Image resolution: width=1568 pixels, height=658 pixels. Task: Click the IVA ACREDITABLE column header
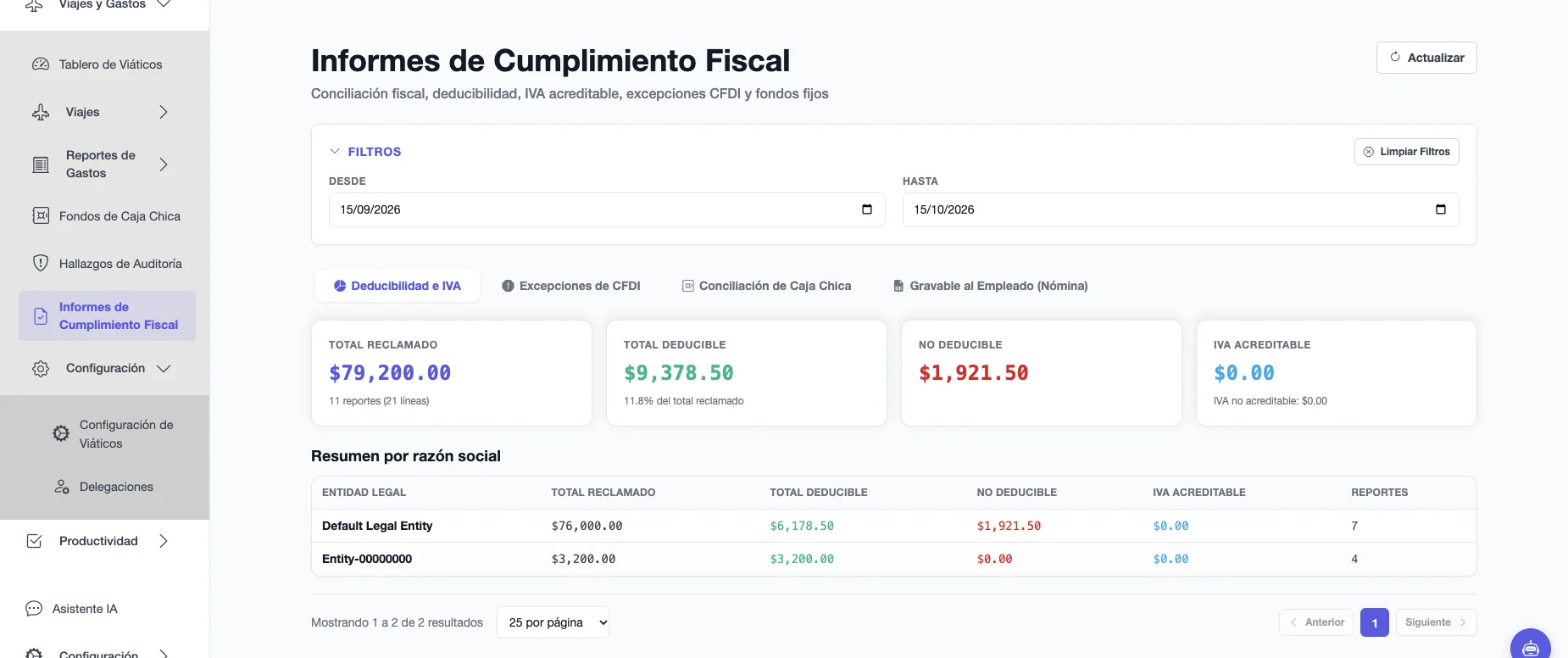click(1199, 493)
